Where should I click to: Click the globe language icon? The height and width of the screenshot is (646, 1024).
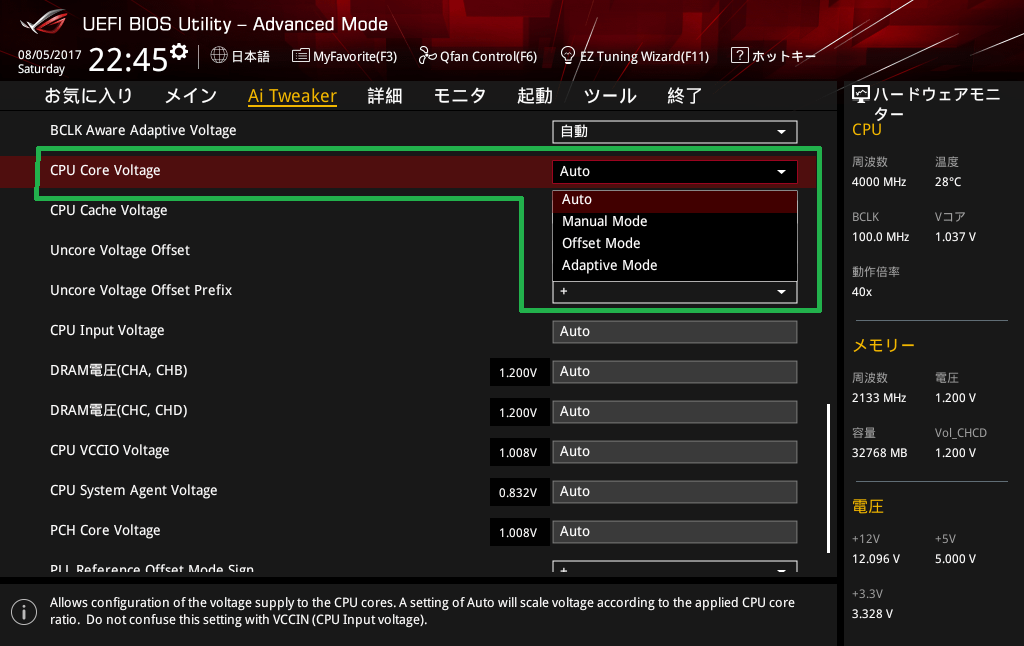click(x=219, y=56)
